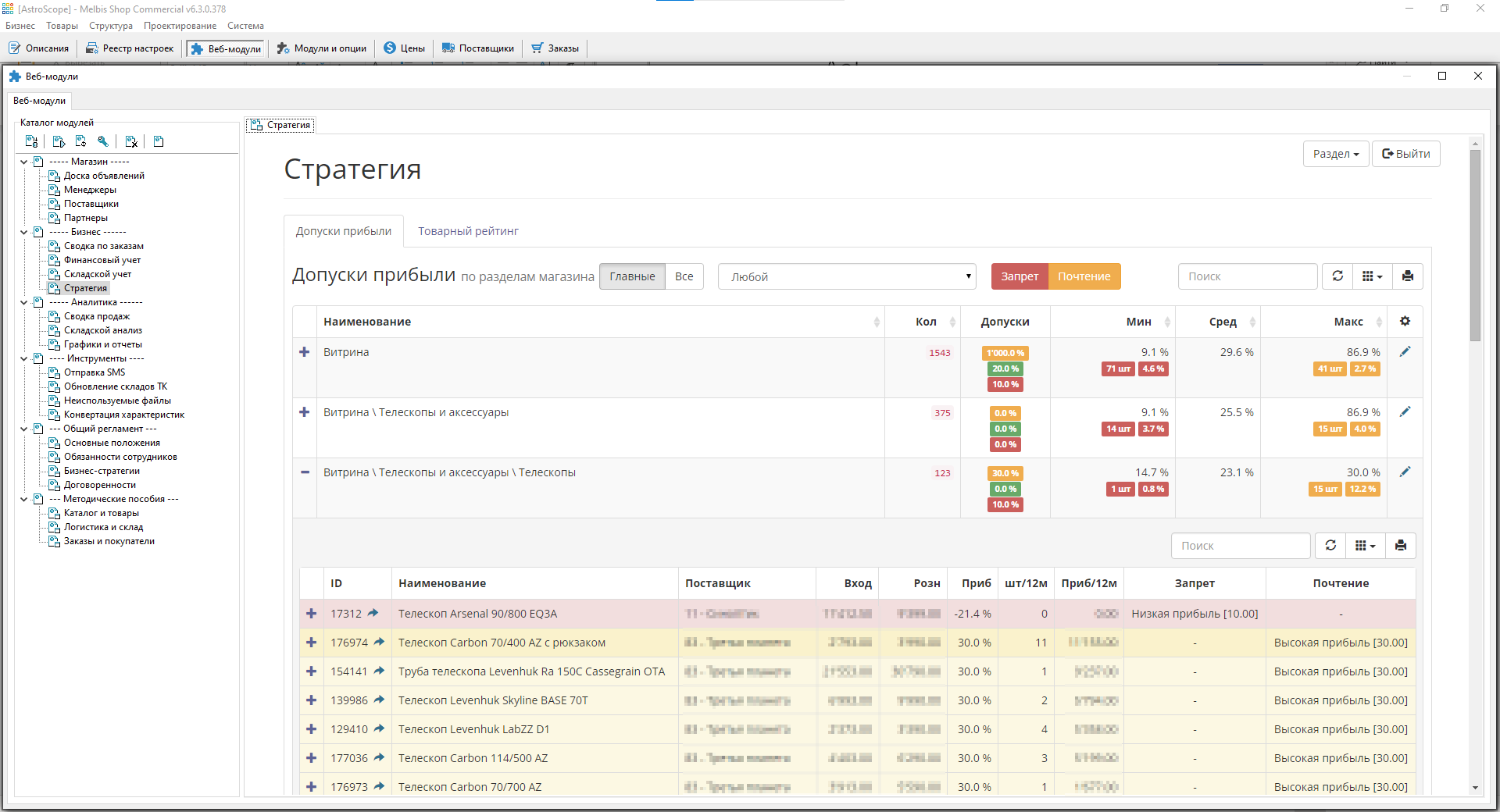Click the refresh icon of the lower products table
The image size is (1500, 812).
point(1330,546)
